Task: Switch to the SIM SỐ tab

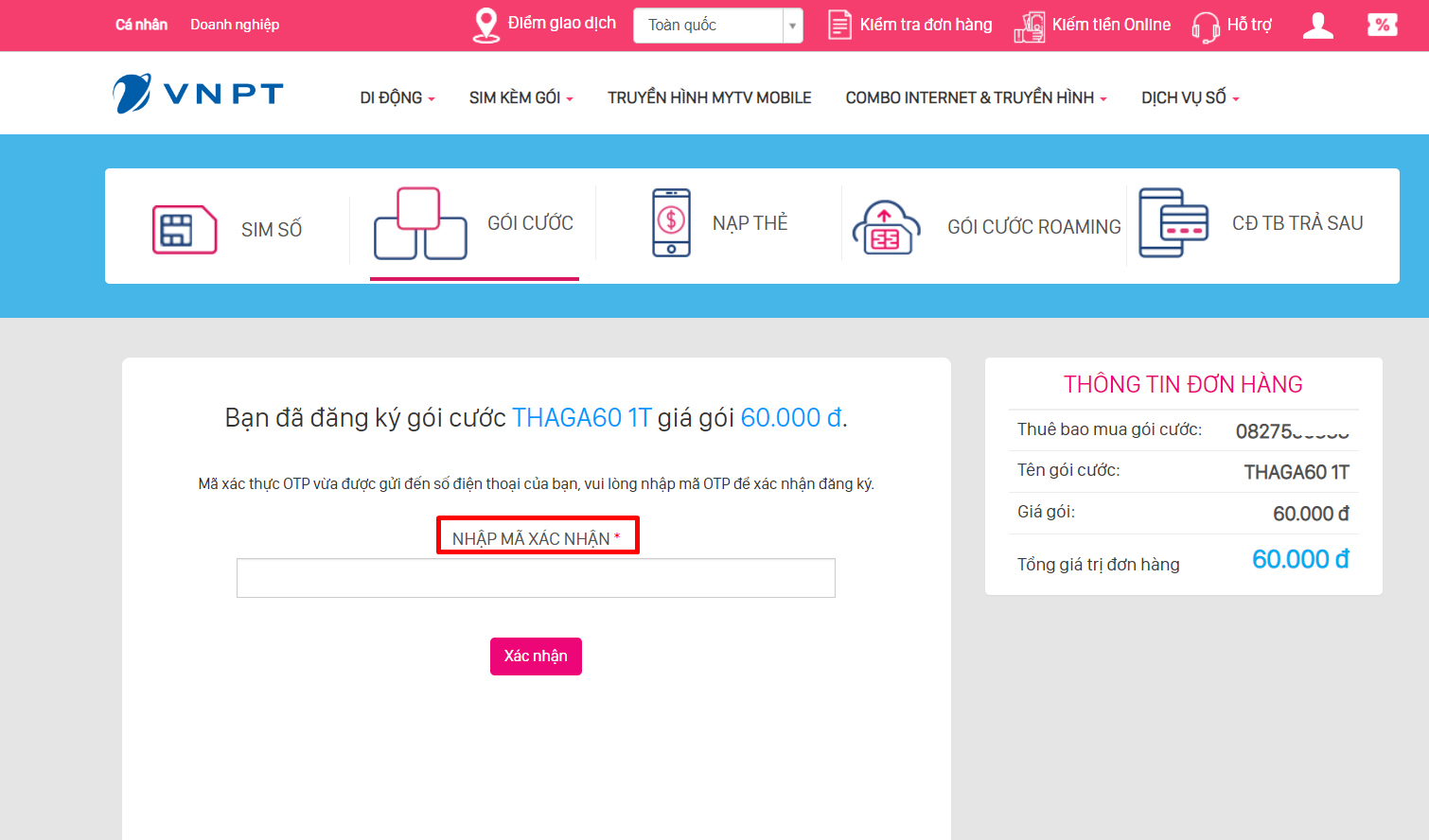Action: [272, 230]
